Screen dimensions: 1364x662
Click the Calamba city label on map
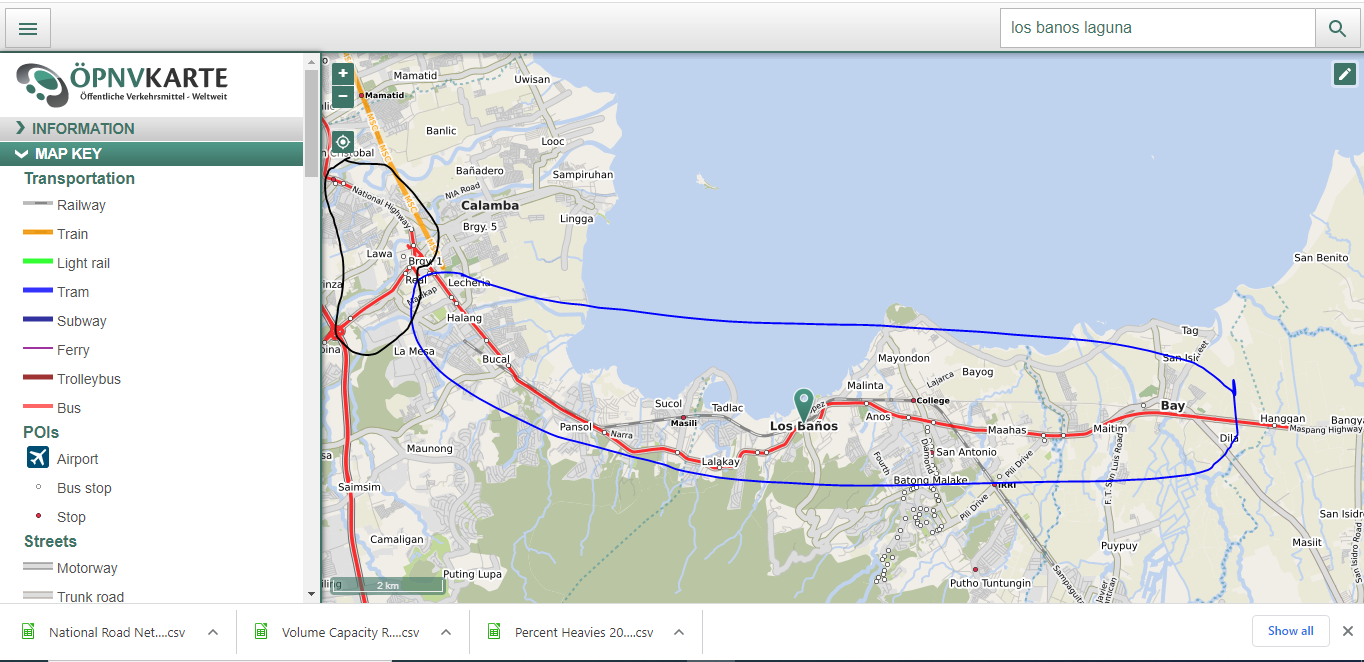coord(489,205)
